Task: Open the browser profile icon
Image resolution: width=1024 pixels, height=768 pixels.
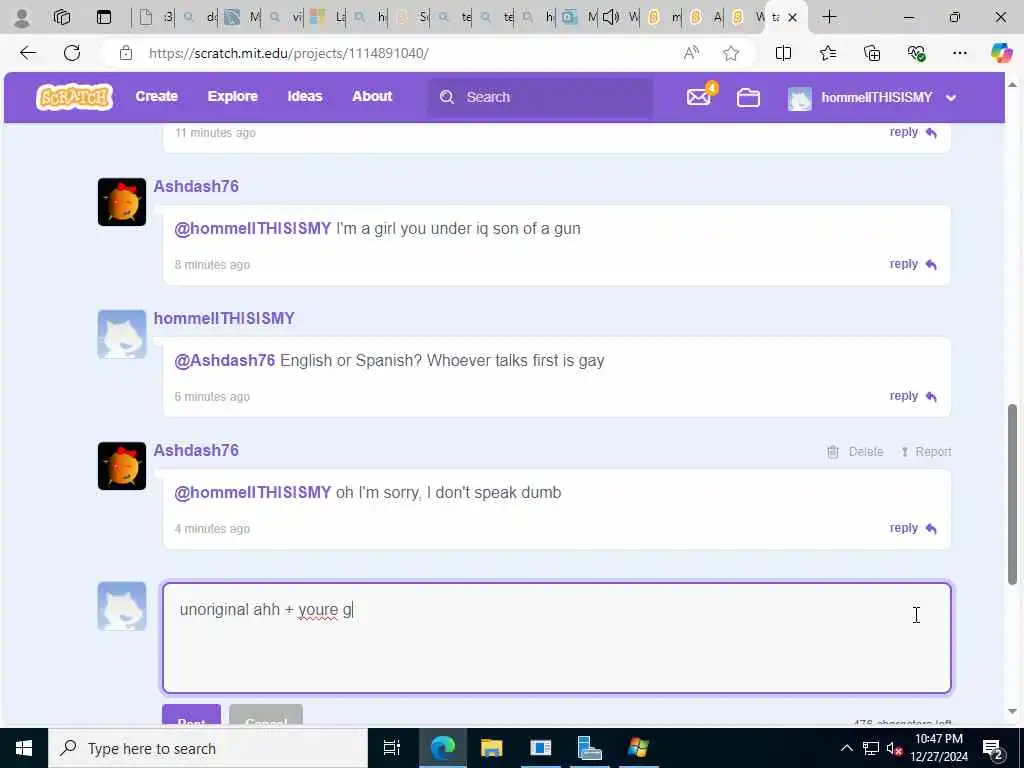Action: coord(22,18)
